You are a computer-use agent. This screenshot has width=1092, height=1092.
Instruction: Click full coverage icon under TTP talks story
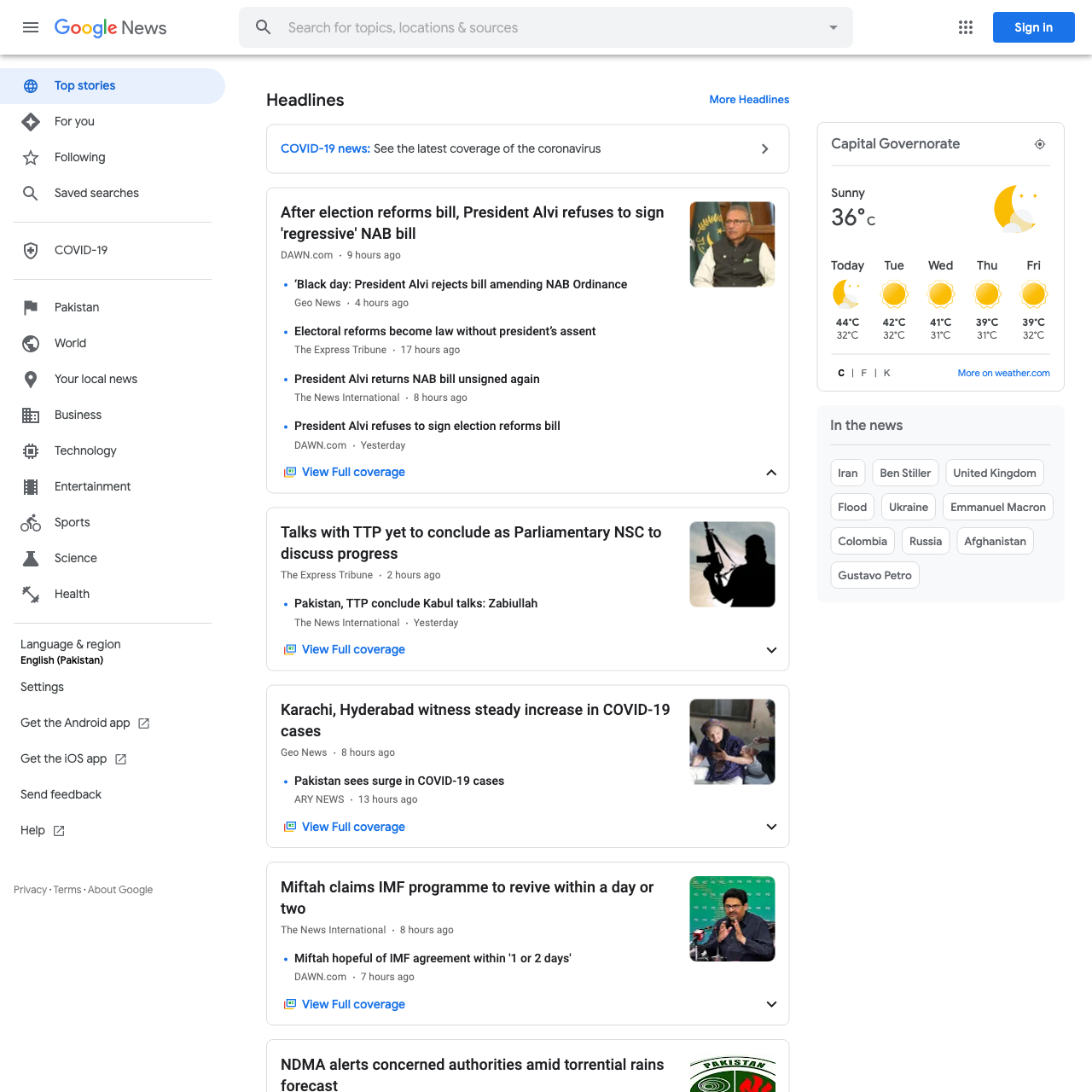[290, 649]
